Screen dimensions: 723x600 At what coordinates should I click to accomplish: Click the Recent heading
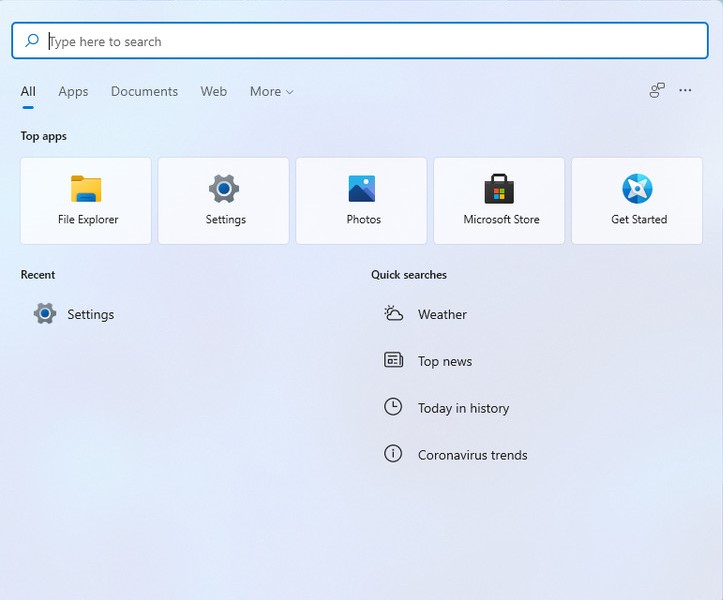click(x=38, y=275)
